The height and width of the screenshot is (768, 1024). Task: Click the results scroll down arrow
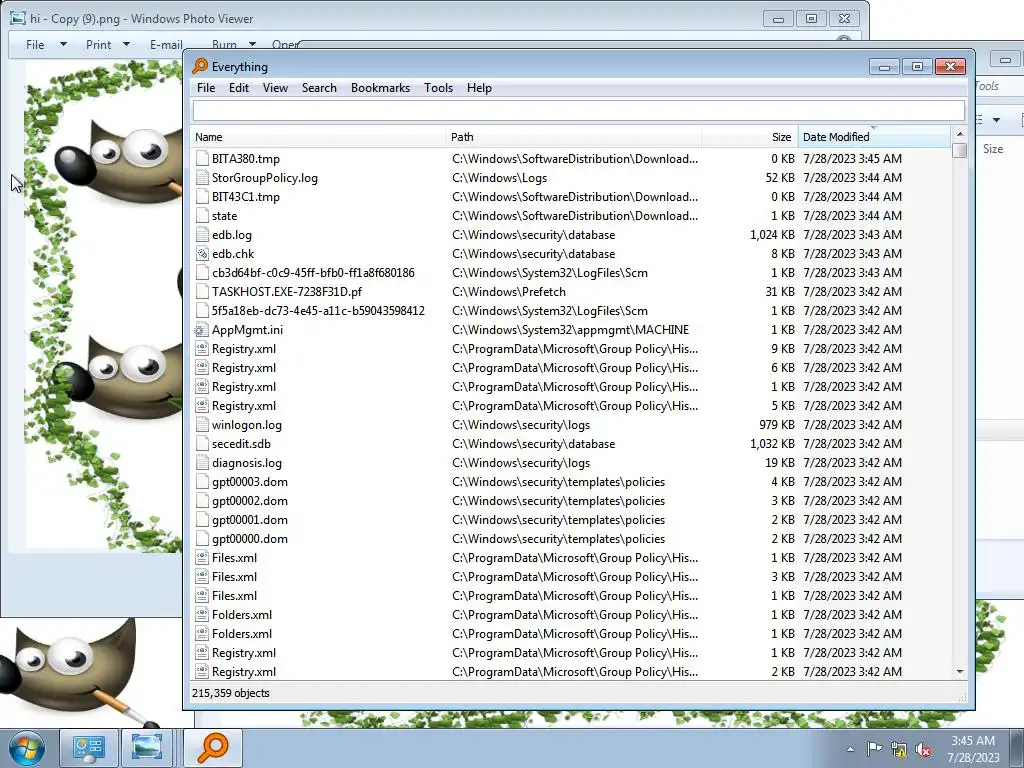click(x=959, y=671)
